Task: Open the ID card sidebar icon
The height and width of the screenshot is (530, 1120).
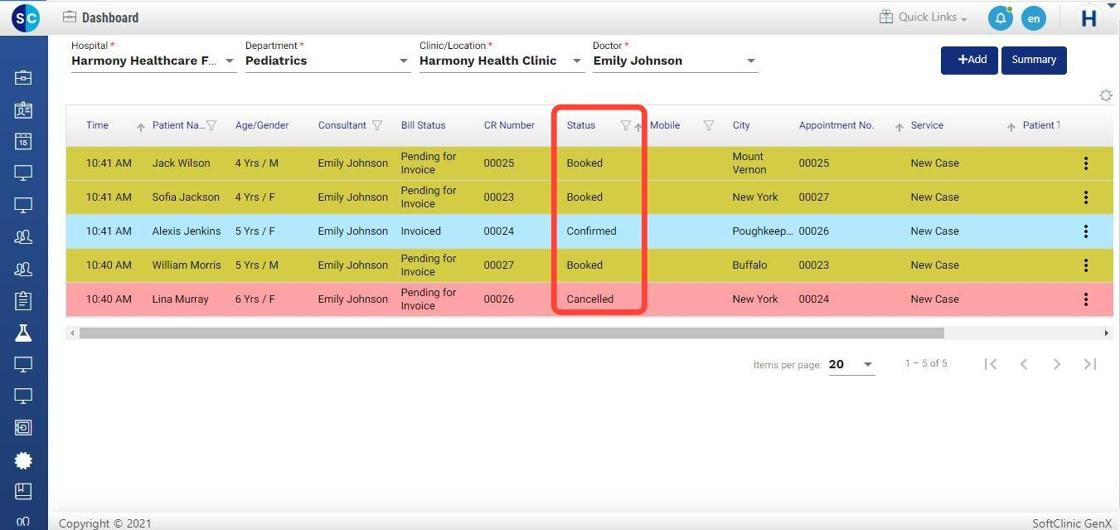Action: 23,110
